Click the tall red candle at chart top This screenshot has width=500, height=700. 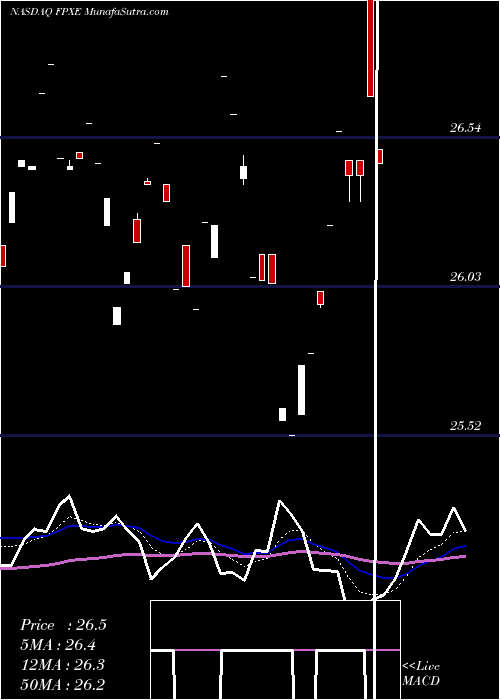click(x=371, y=48)
